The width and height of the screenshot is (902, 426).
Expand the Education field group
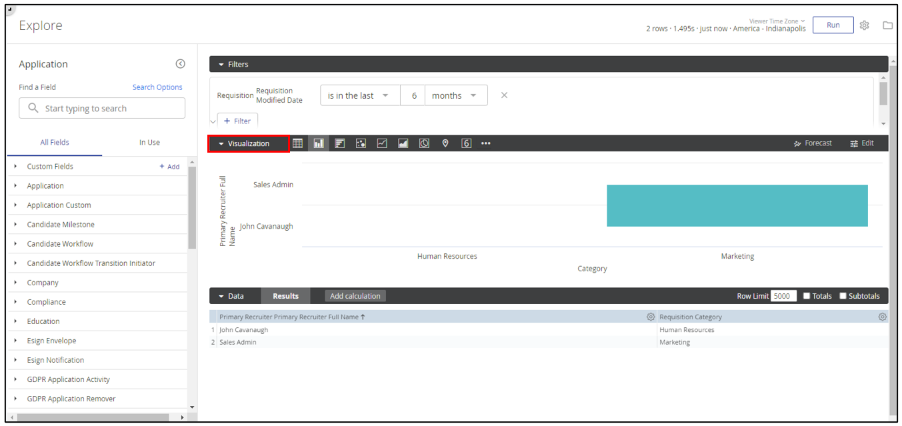pyautogui.click(x=16, y=321)
